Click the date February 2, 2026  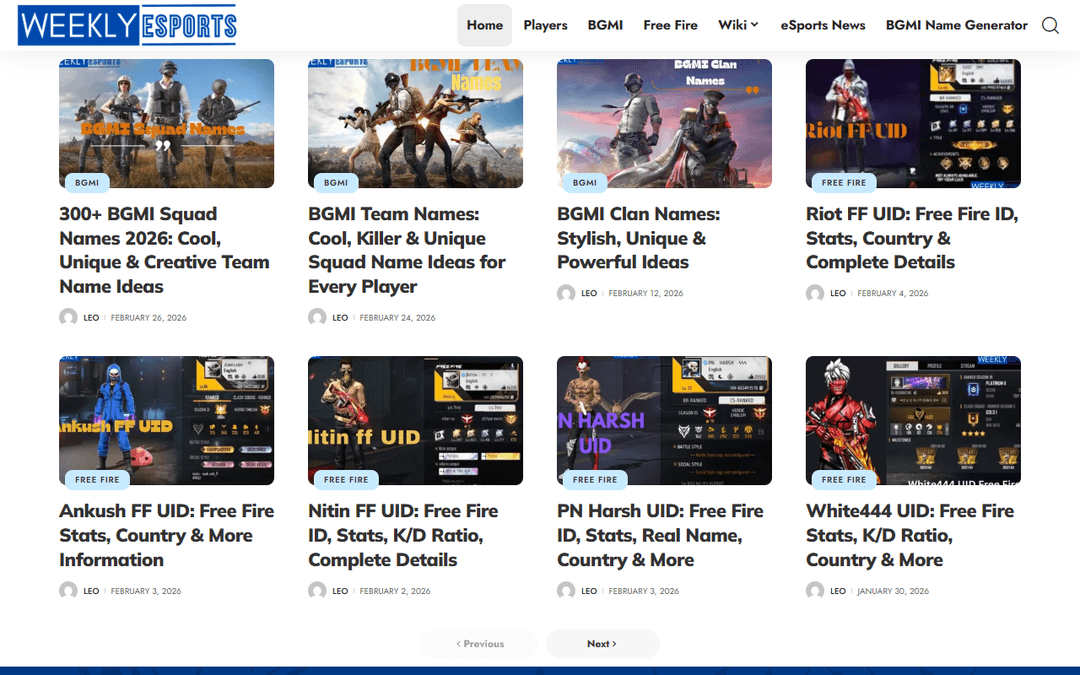coord(395,591)
